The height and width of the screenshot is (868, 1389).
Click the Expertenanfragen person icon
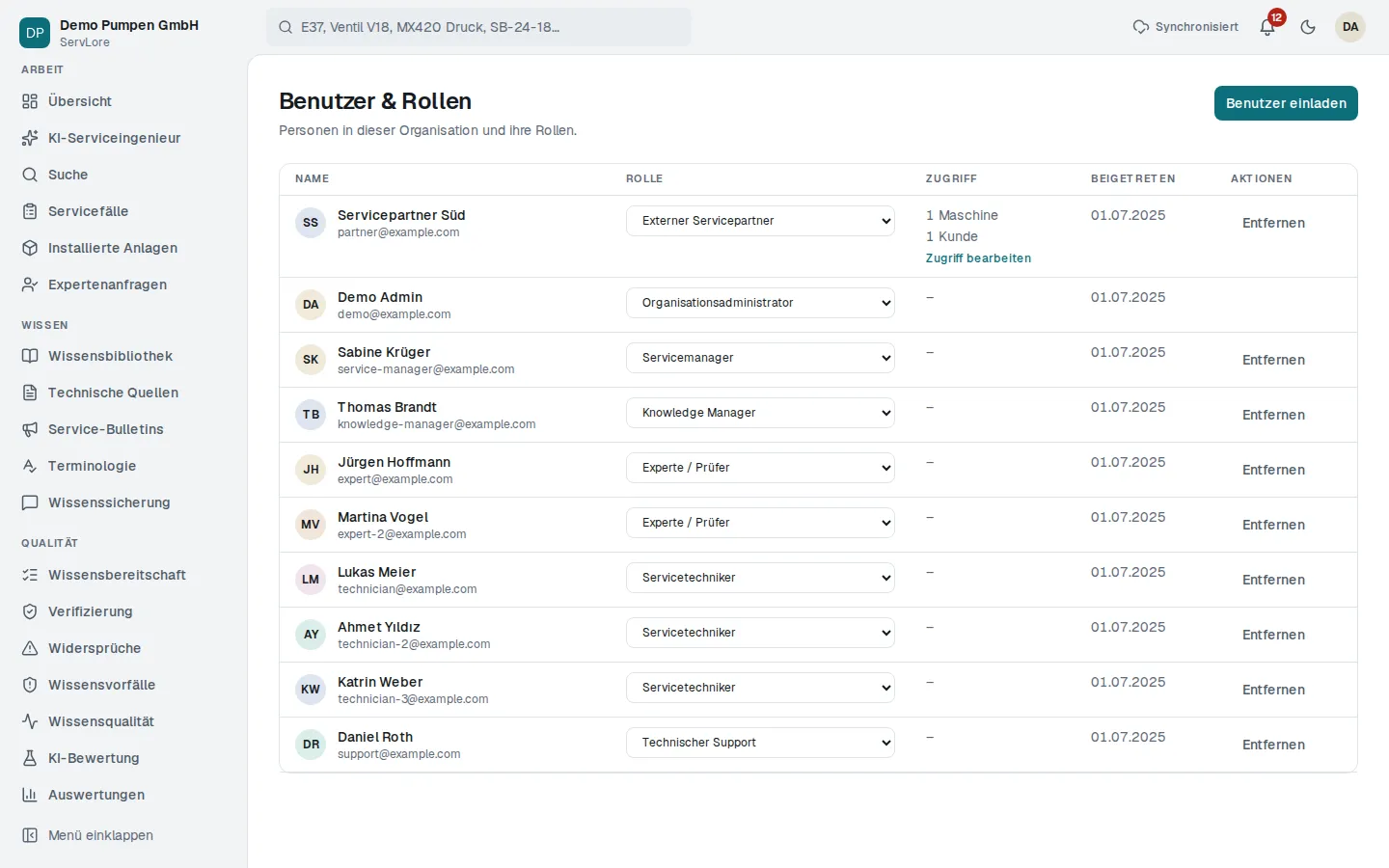tap(30, 285)
